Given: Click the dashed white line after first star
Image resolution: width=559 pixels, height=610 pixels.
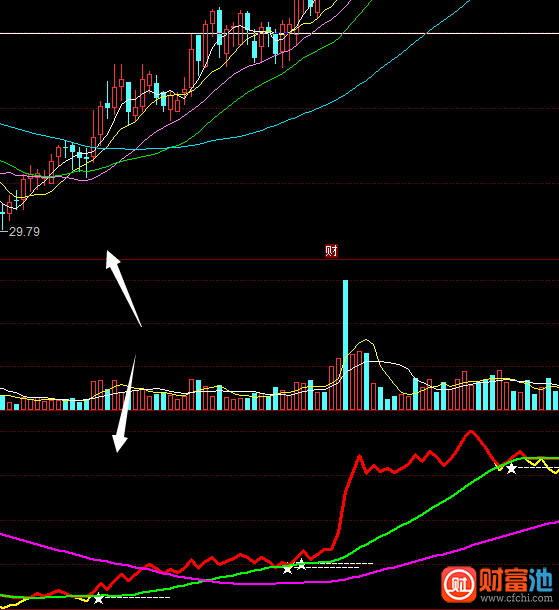Looking at the screenshot, I should 137,597.
